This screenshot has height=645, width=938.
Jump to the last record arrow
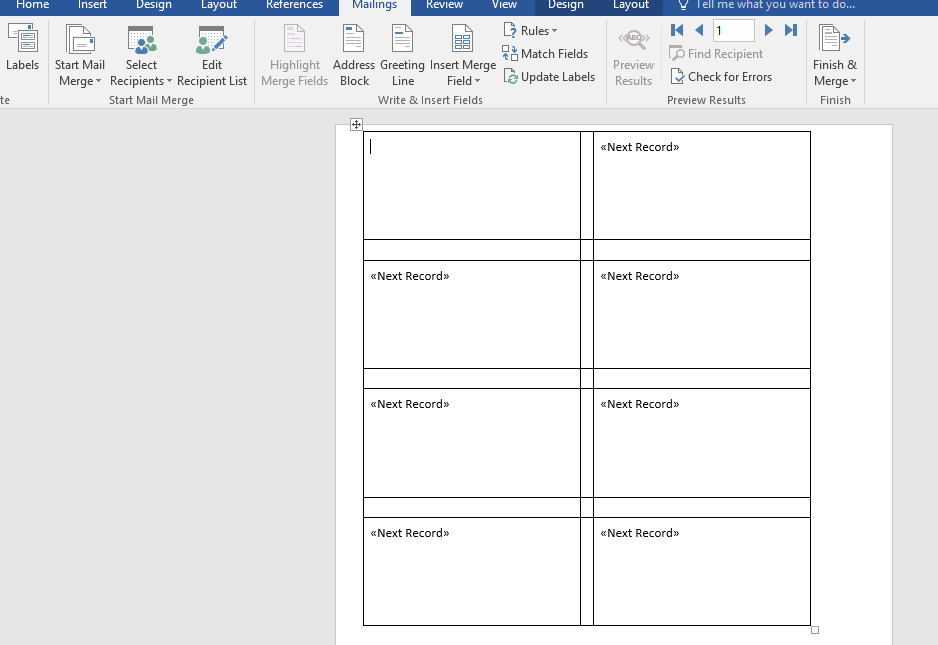pyautogui.click(x=791, y=30)
